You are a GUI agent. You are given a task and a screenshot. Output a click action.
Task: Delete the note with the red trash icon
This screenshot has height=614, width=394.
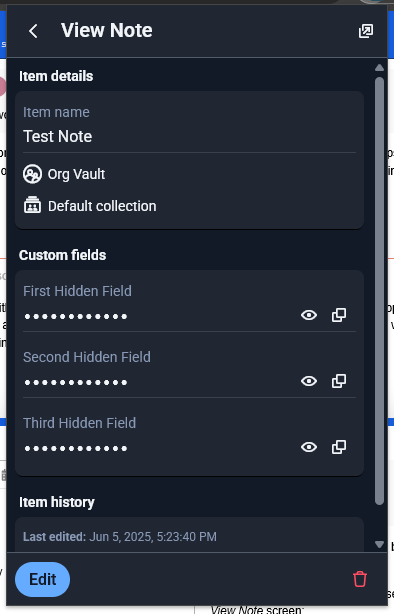[x=360, y=579]
